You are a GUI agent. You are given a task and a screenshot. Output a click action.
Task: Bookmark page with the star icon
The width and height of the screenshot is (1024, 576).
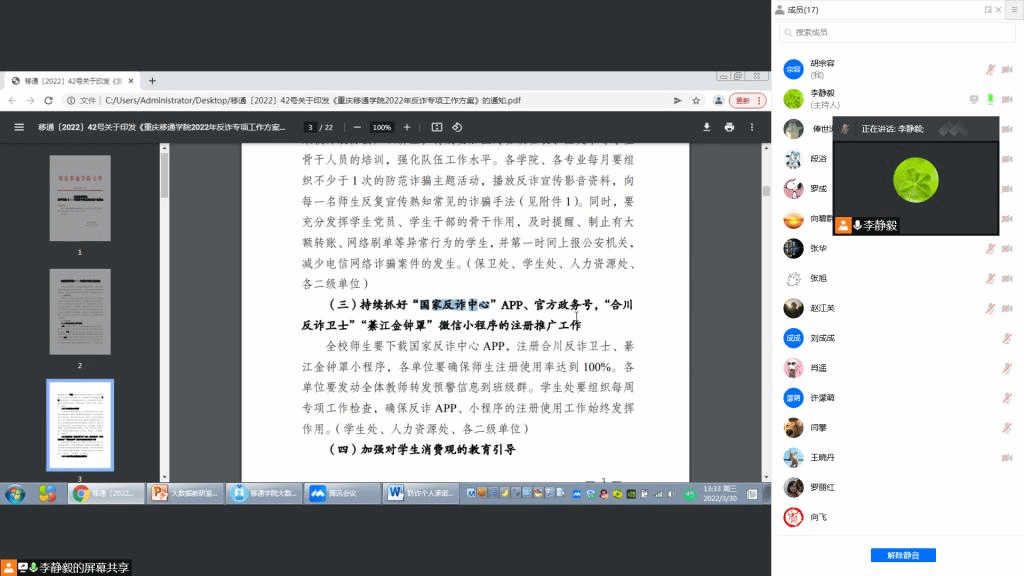(697, 101)
